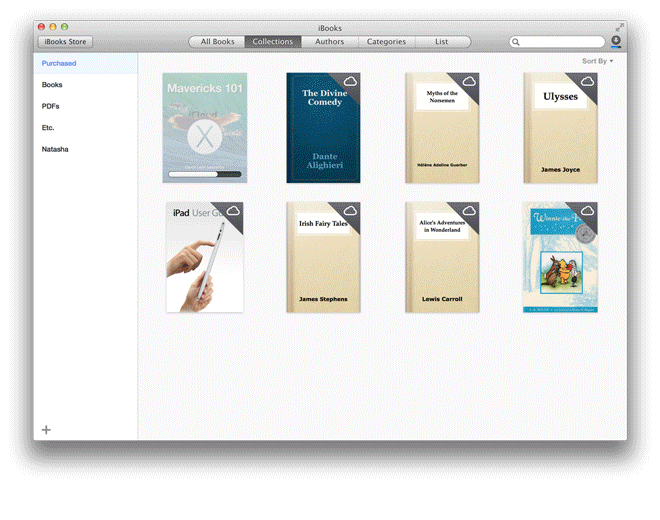Select the Natasha collection
This screenshot has height=520, width=660.
[x=86, y=149]
